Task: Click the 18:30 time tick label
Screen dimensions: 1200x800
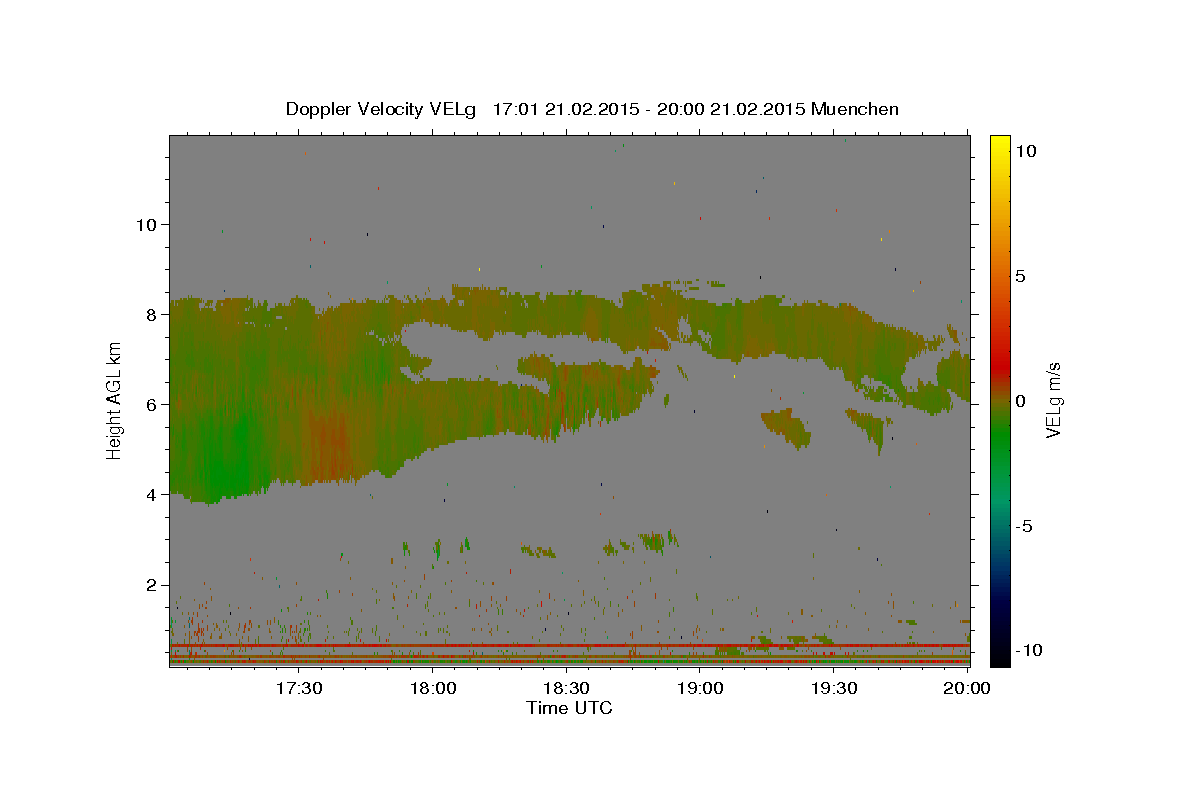Action: coord(566,688)
